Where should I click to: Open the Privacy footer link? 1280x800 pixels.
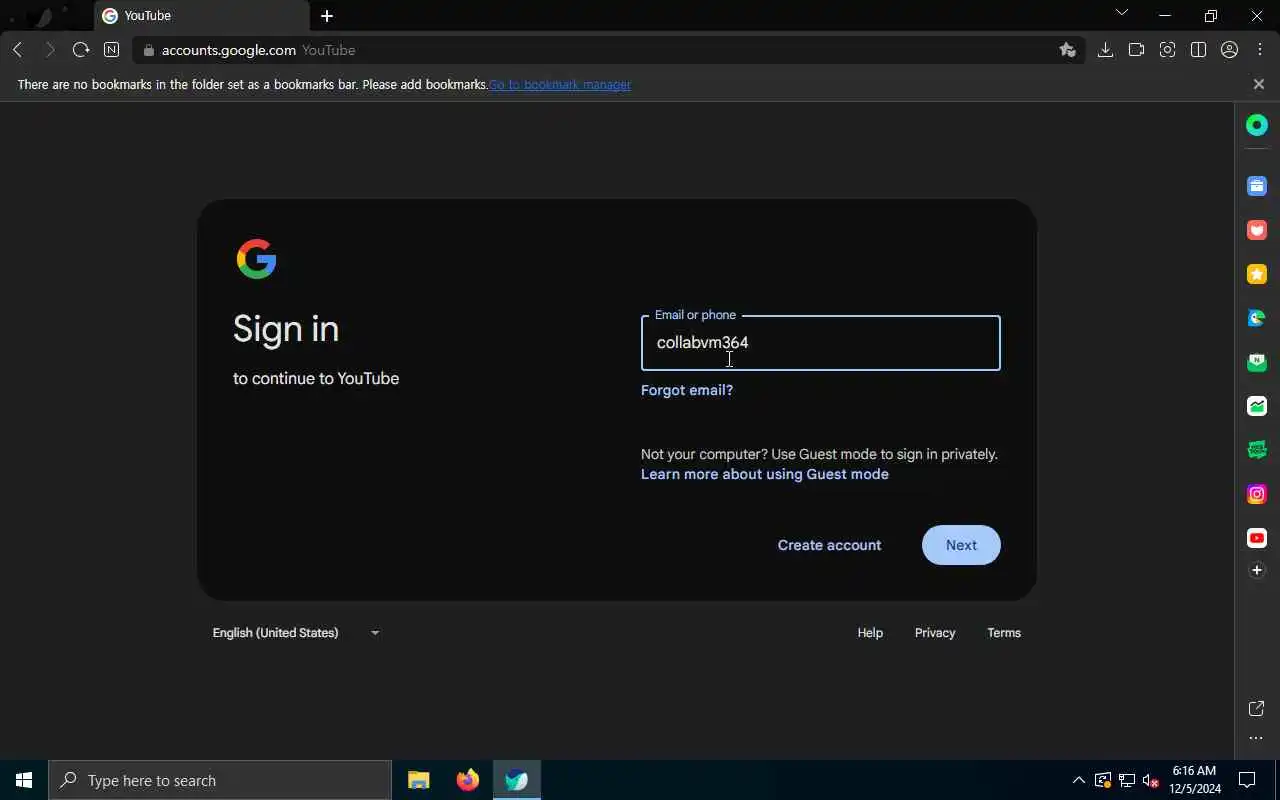tap(935, 633)
